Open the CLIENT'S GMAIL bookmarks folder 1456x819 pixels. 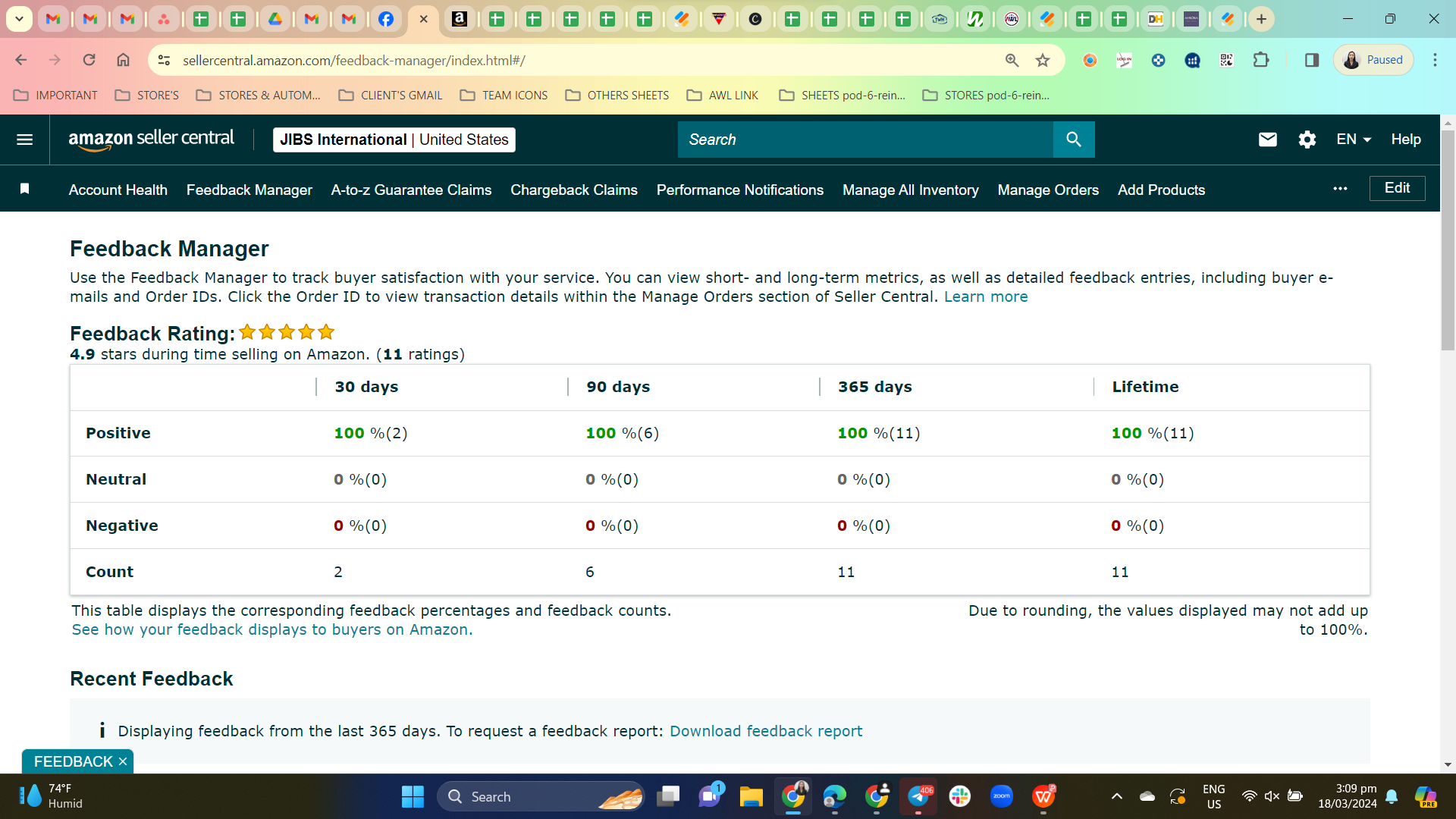point(391,96)
